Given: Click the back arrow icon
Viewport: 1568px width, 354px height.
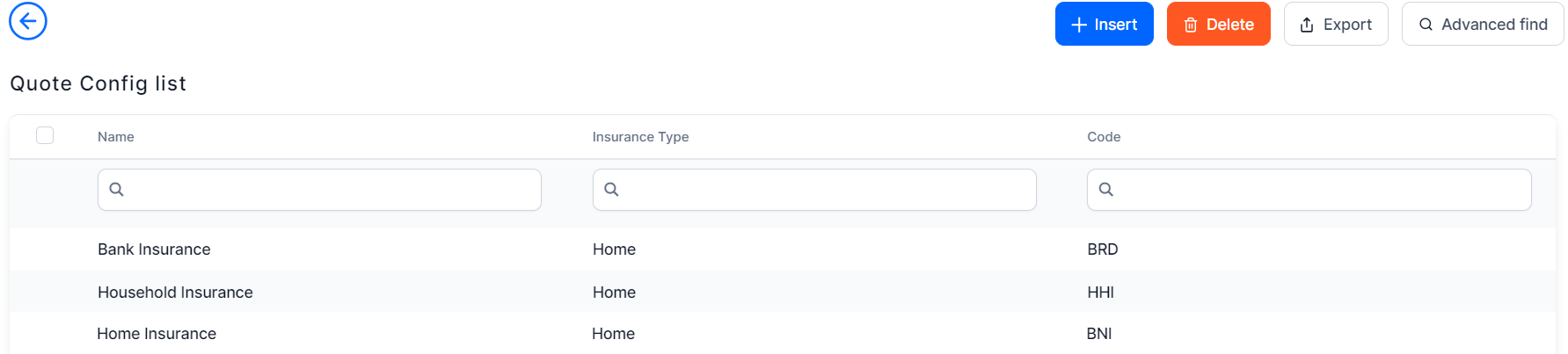Looking at the screenshot, I should click(x=28, y=21).
